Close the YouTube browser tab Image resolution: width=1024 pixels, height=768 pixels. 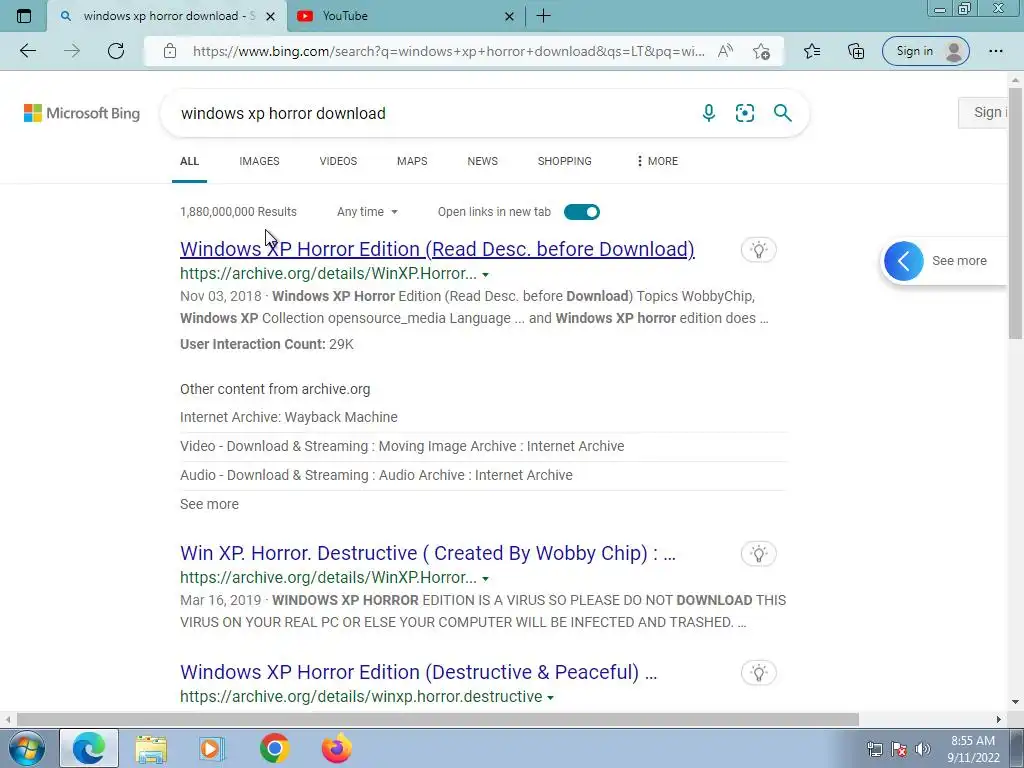tap(509, 16)
